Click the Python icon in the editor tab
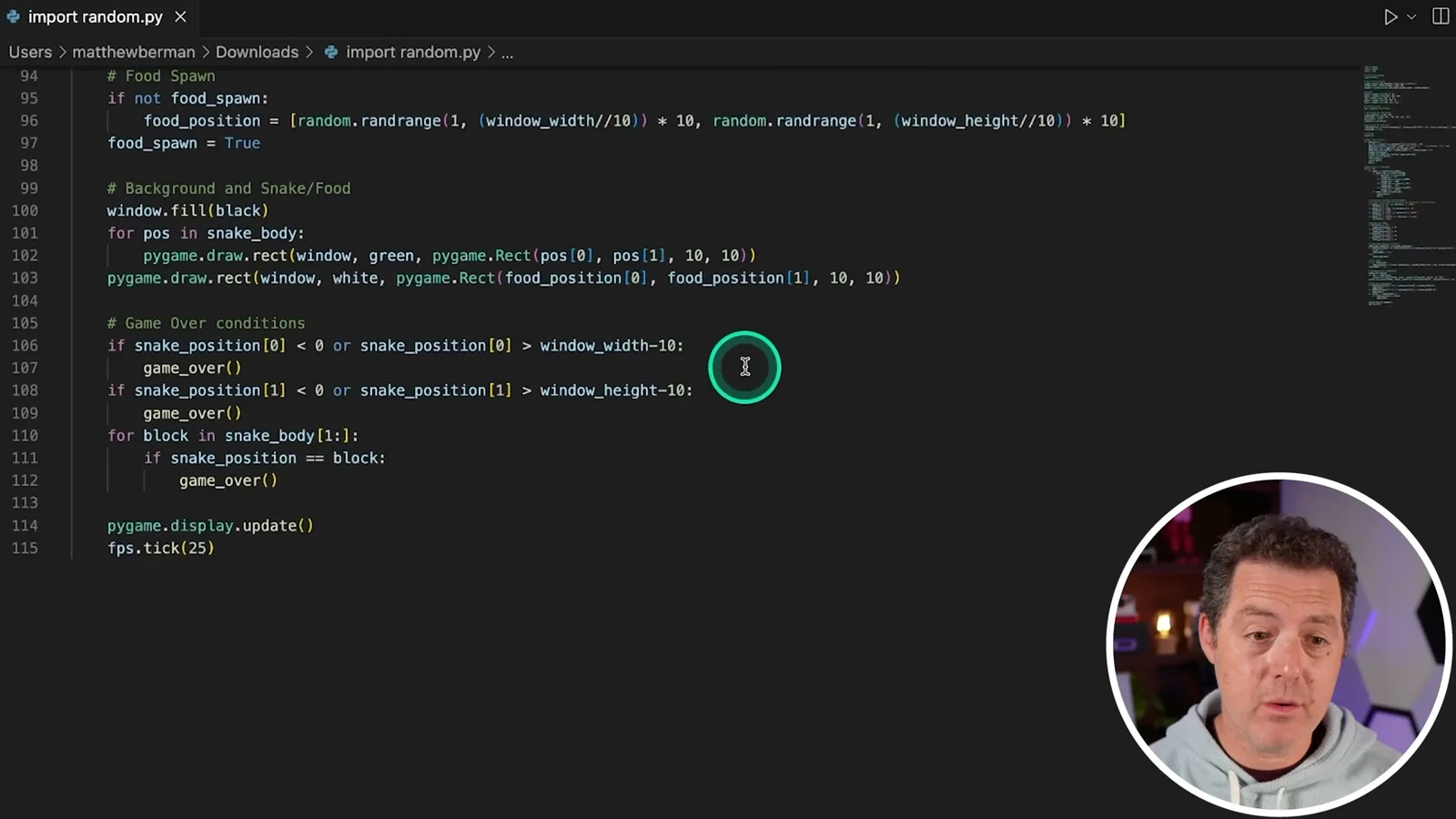 14,16
